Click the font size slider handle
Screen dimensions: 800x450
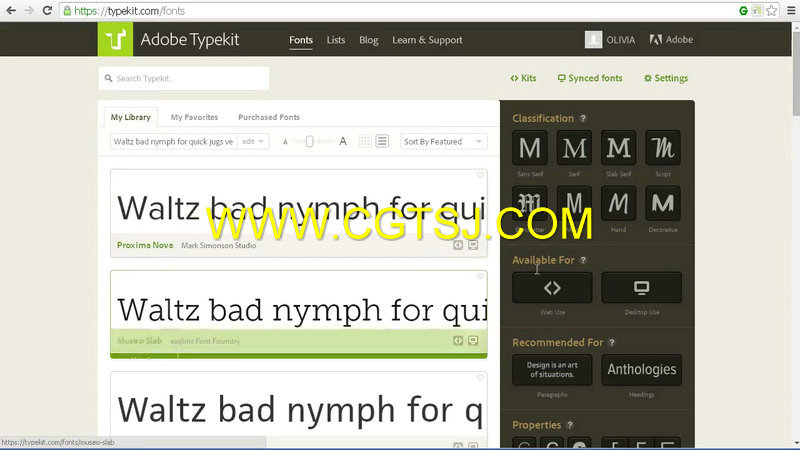point(309,141)
